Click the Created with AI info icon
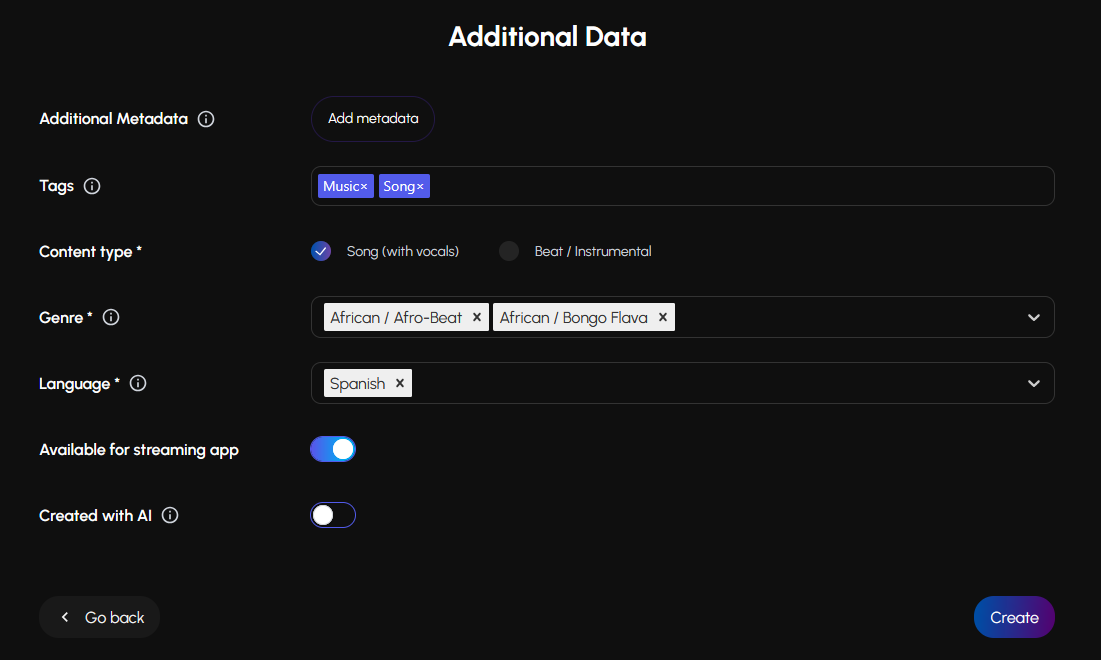This screenshot has width=1101, height=660. pos(170,516)
